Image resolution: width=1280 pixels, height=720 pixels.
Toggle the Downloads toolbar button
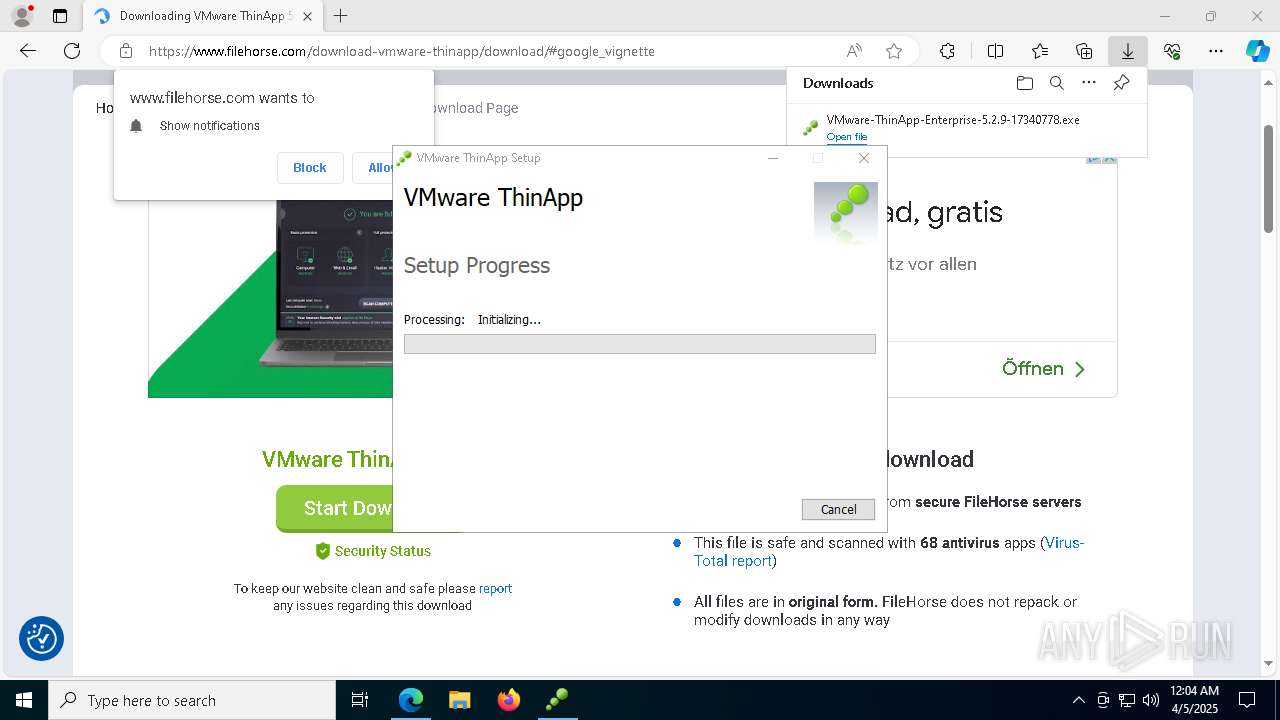[1127, 51]
